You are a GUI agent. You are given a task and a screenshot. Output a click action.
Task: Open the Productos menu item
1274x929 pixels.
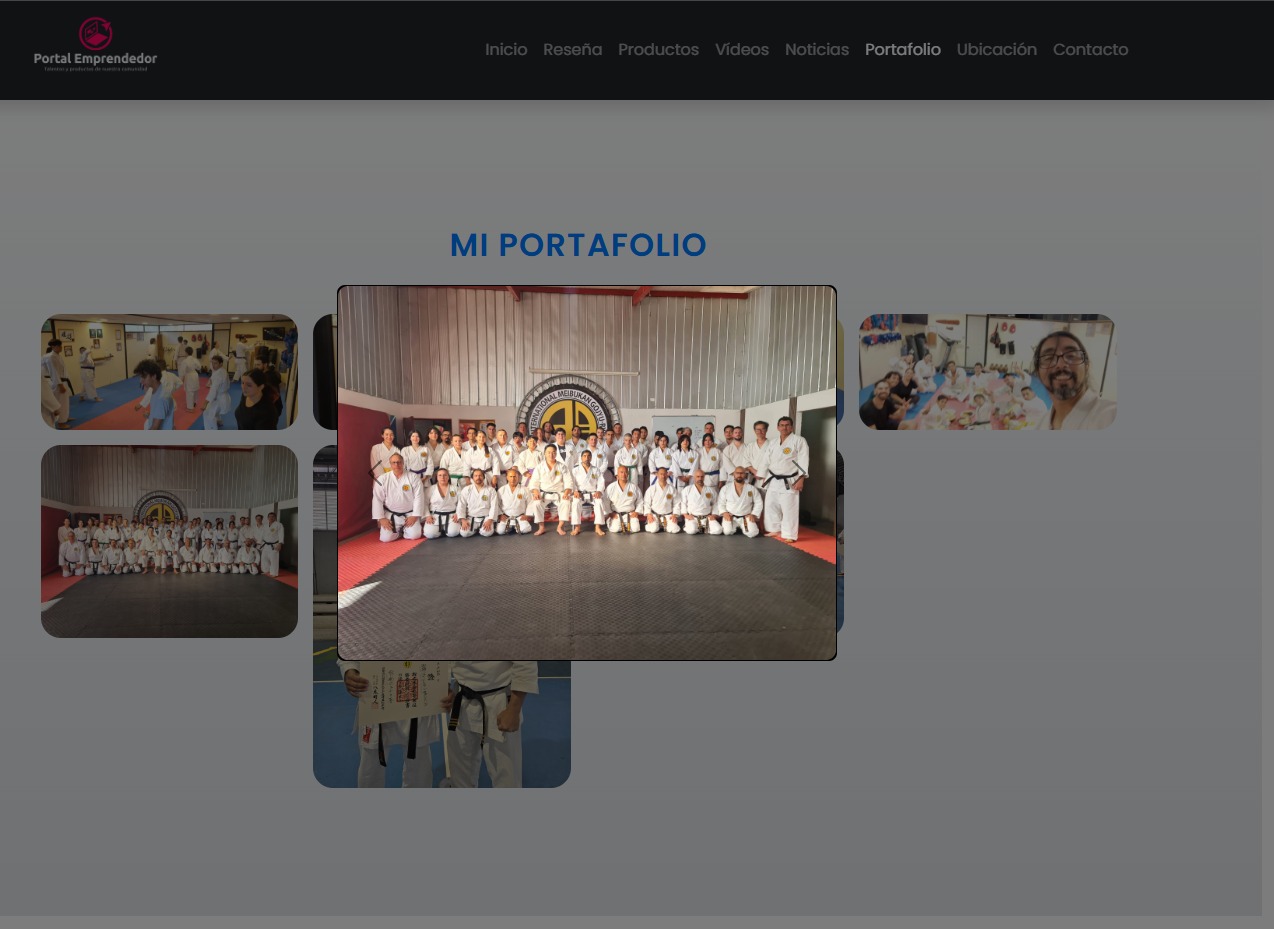pyautogui.click(x=658, y=49)
